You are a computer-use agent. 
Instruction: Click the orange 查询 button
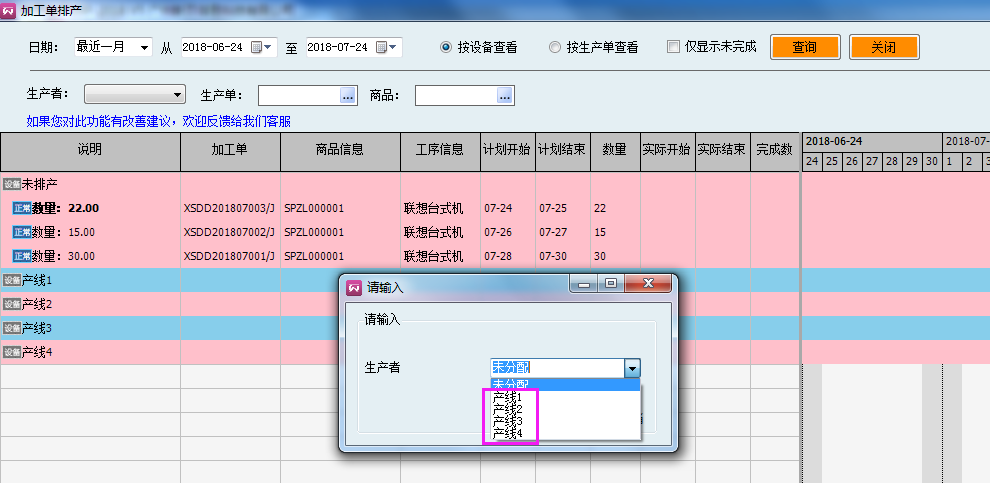[x=804, y=47]
